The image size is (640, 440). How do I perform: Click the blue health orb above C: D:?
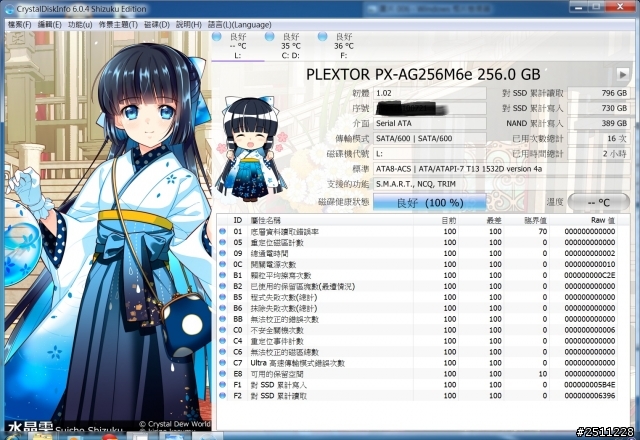[x=269, y=36]
